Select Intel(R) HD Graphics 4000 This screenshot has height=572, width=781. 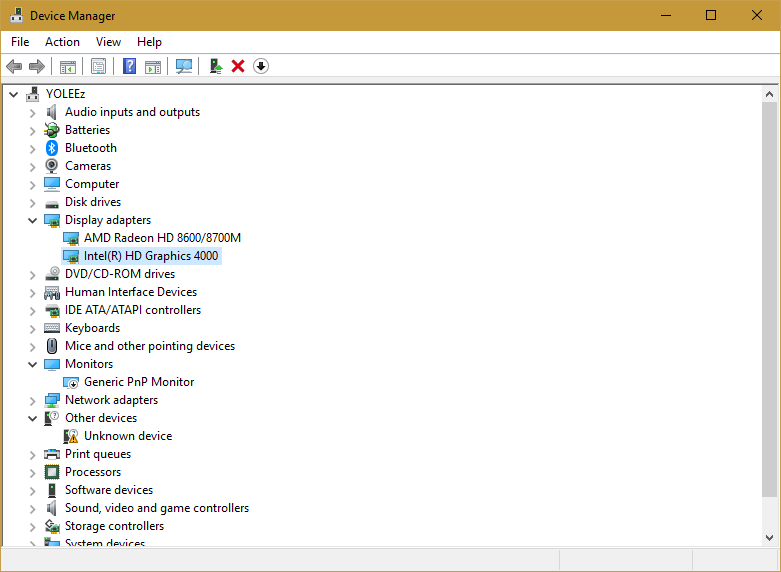(x=151, y=256)
